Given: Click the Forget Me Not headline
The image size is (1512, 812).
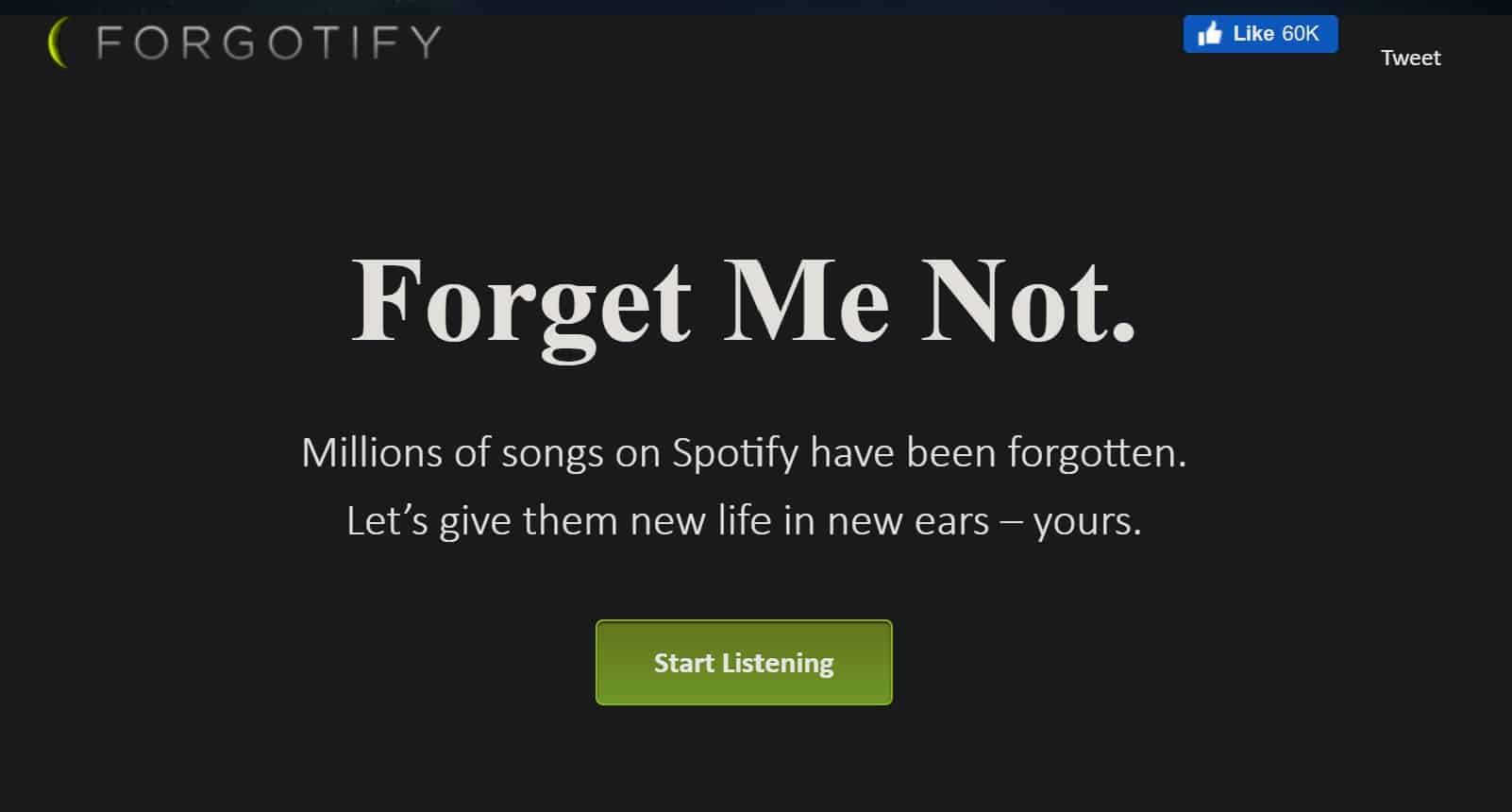Looking at the screenshot, I should point(744,302).
